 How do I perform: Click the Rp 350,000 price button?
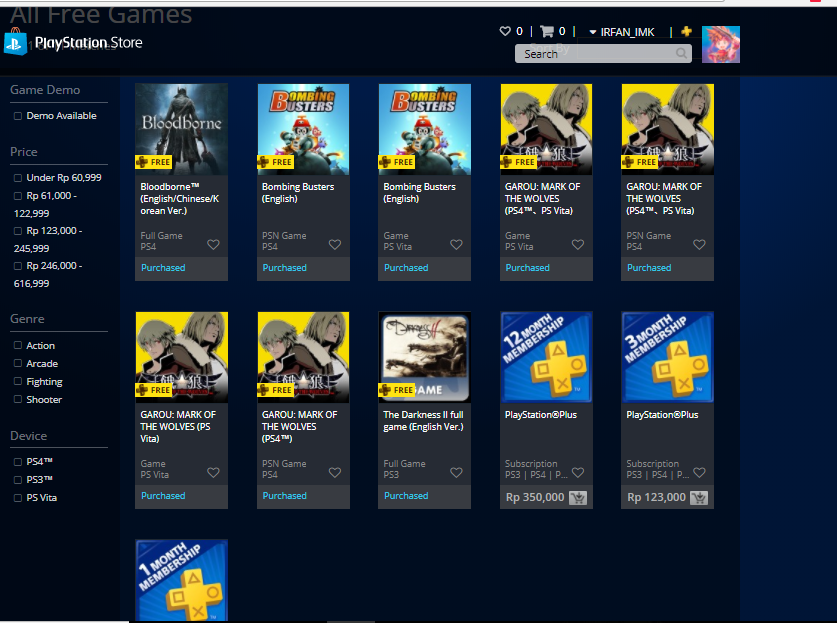535,497
